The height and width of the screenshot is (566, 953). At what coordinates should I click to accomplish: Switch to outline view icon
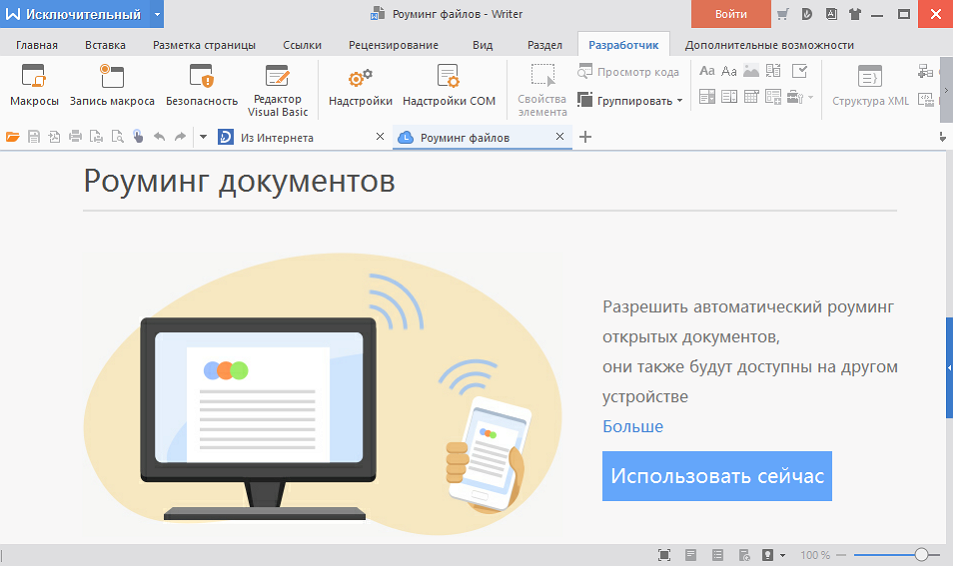coord(718,554)
